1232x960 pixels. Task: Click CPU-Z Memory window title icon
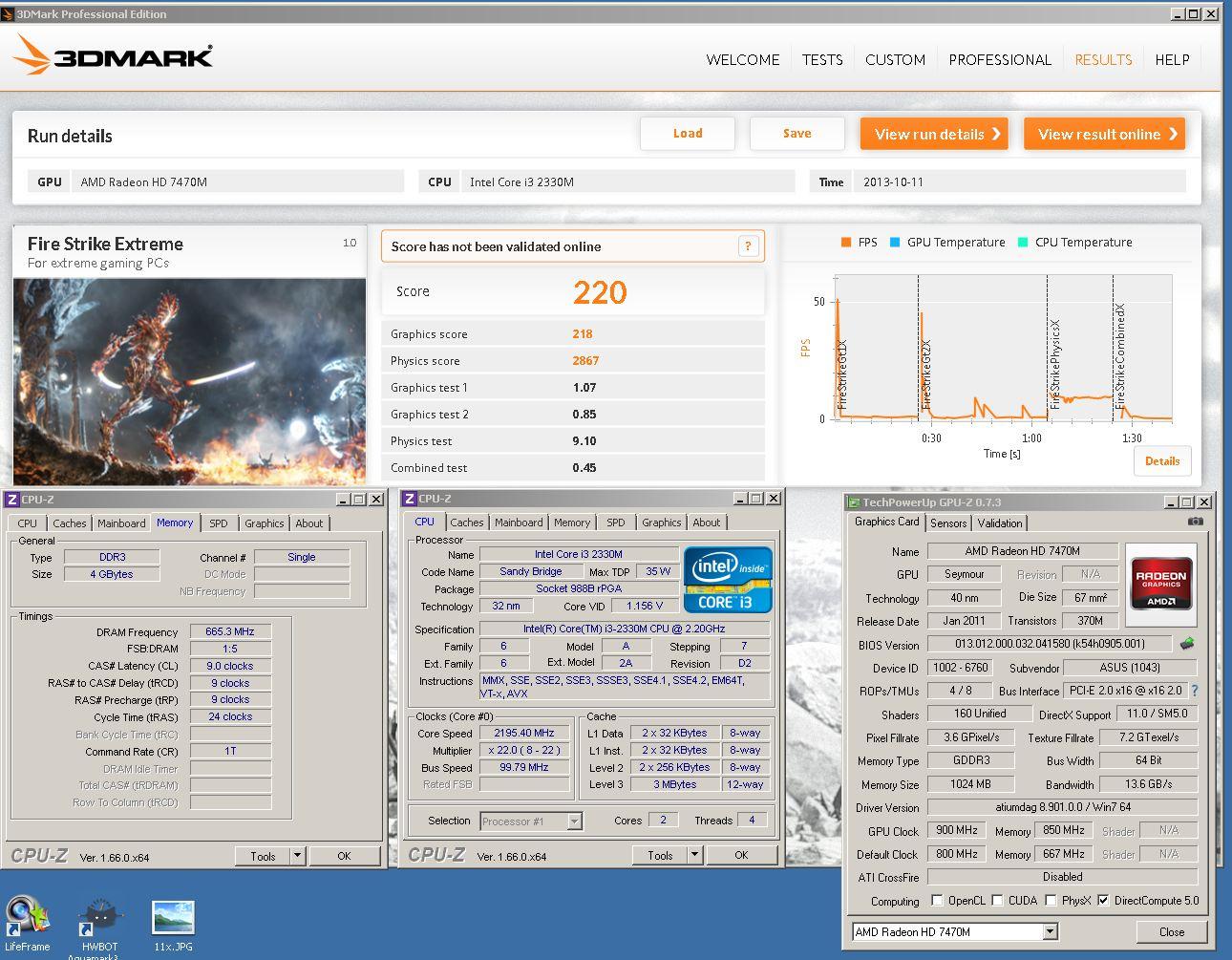pos(12,499)
